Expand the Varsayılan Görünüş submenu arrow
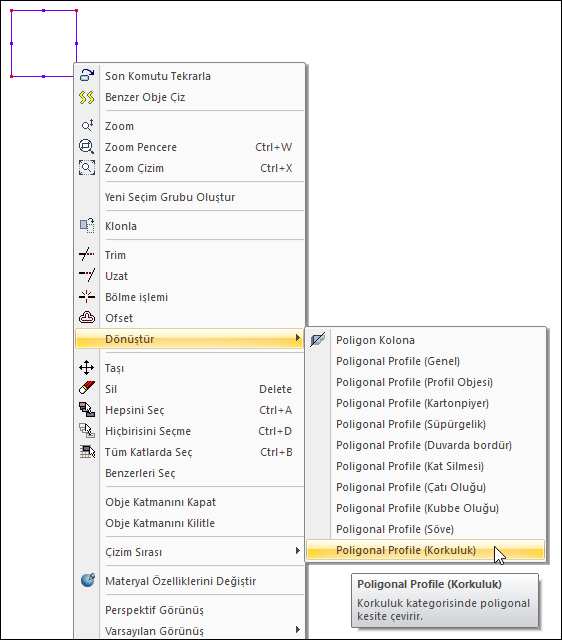 [x=298, y=630]
